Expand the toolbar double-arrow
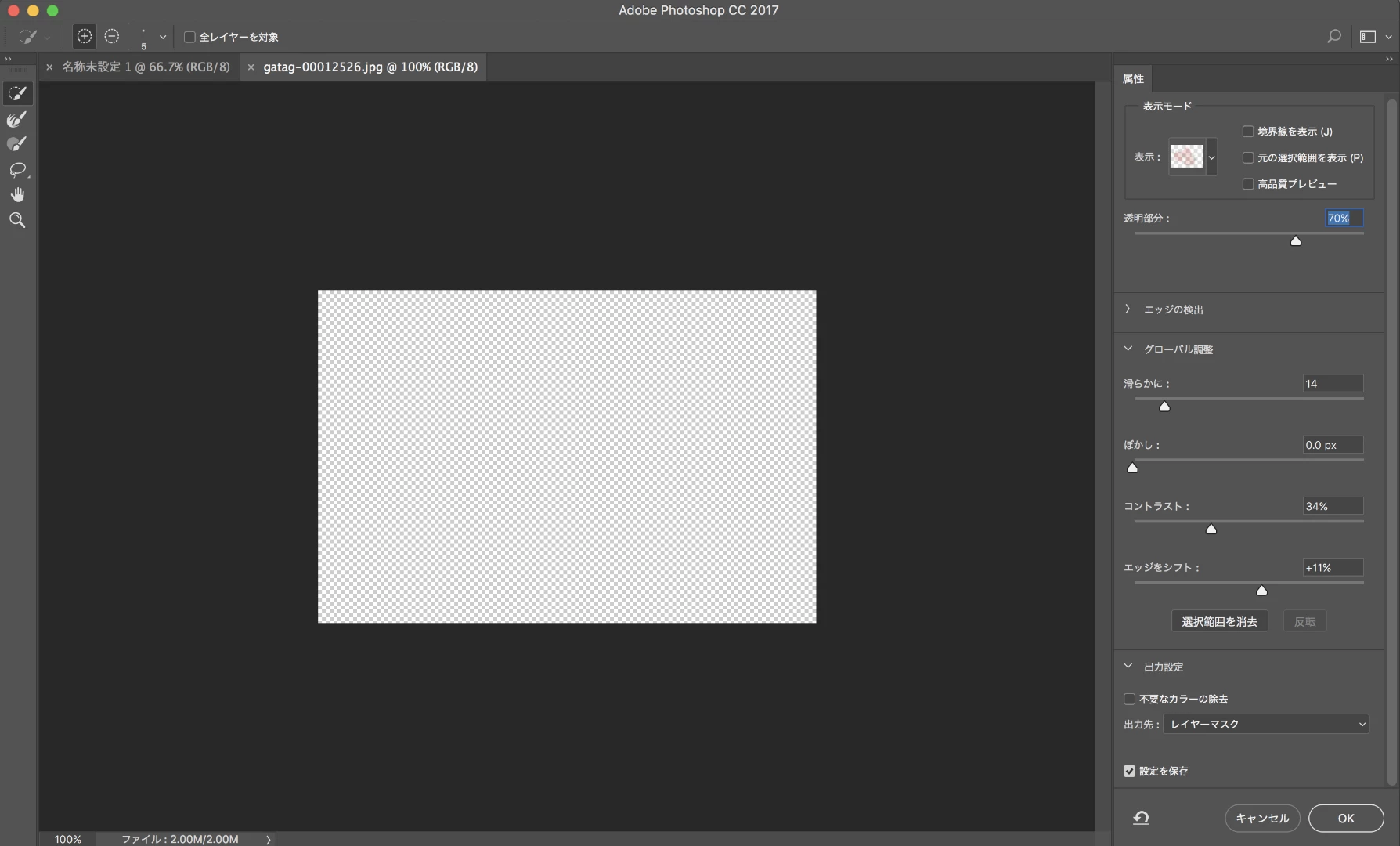Viewport: 1400px width, 846px height. tap(8, 59)
